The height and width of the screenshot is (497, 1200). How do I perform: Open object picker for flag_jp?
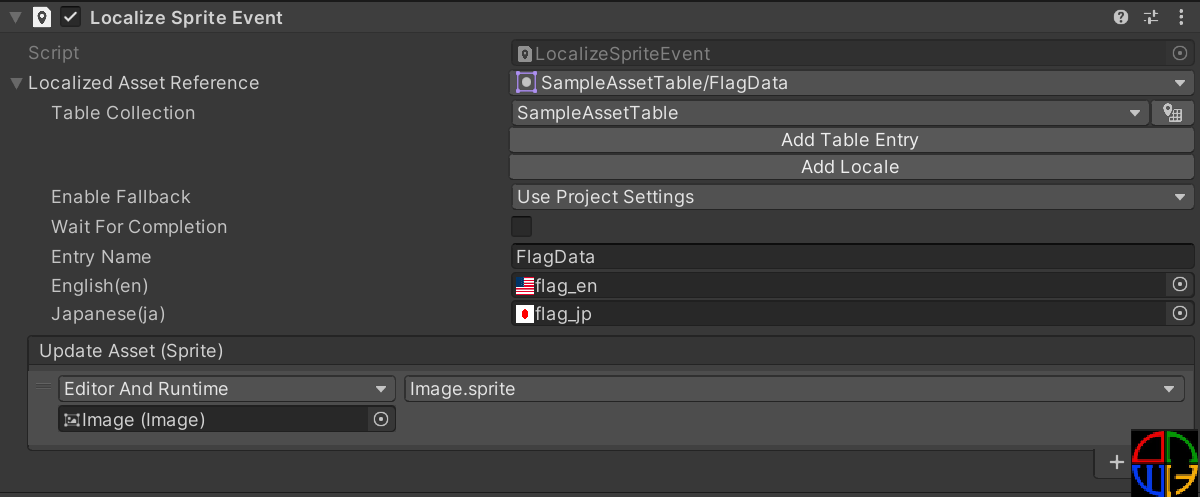[1180, 314]
